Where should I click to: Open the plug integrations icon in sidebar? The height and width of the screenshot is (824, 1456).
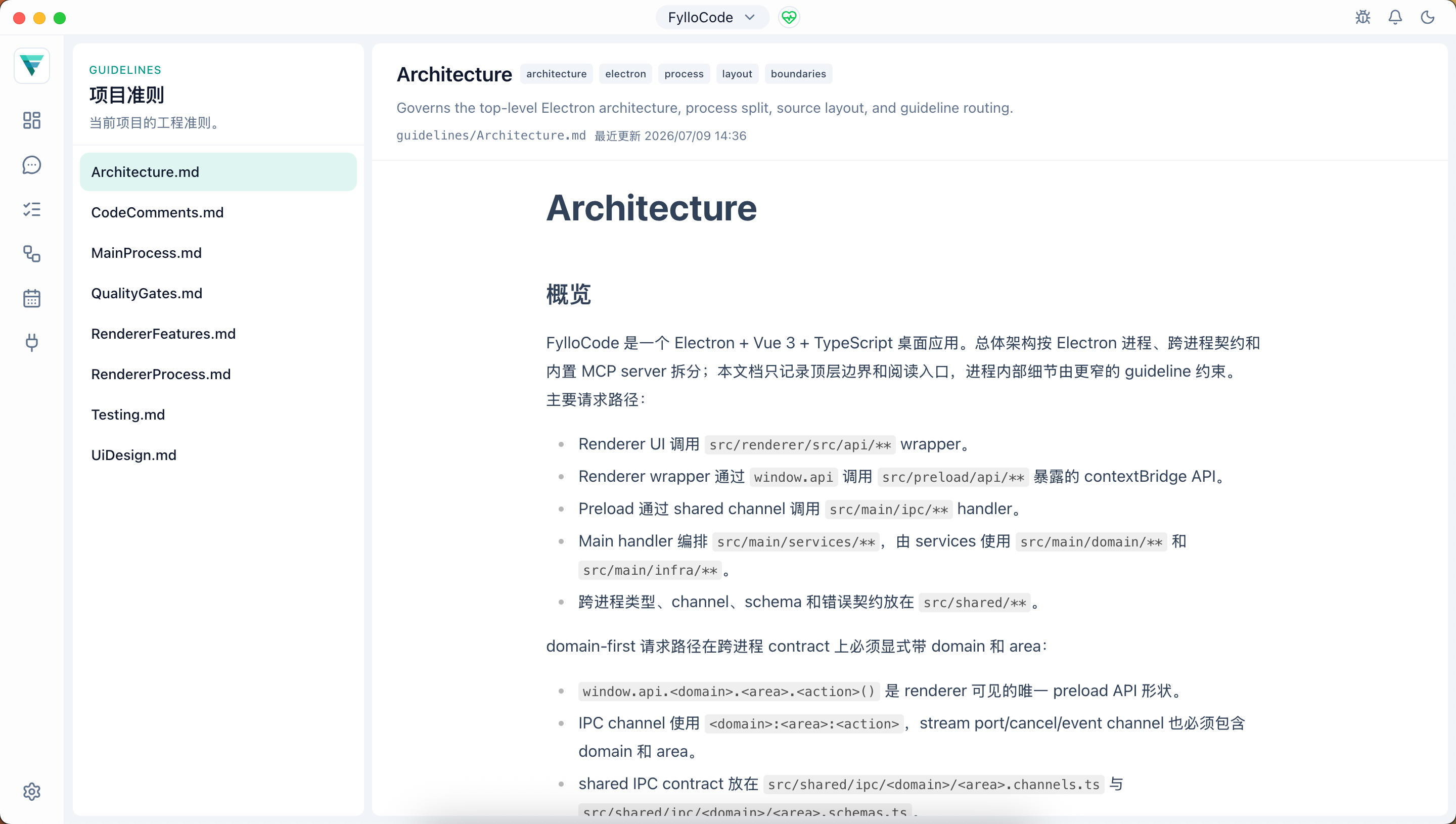(x=32, y=342)
